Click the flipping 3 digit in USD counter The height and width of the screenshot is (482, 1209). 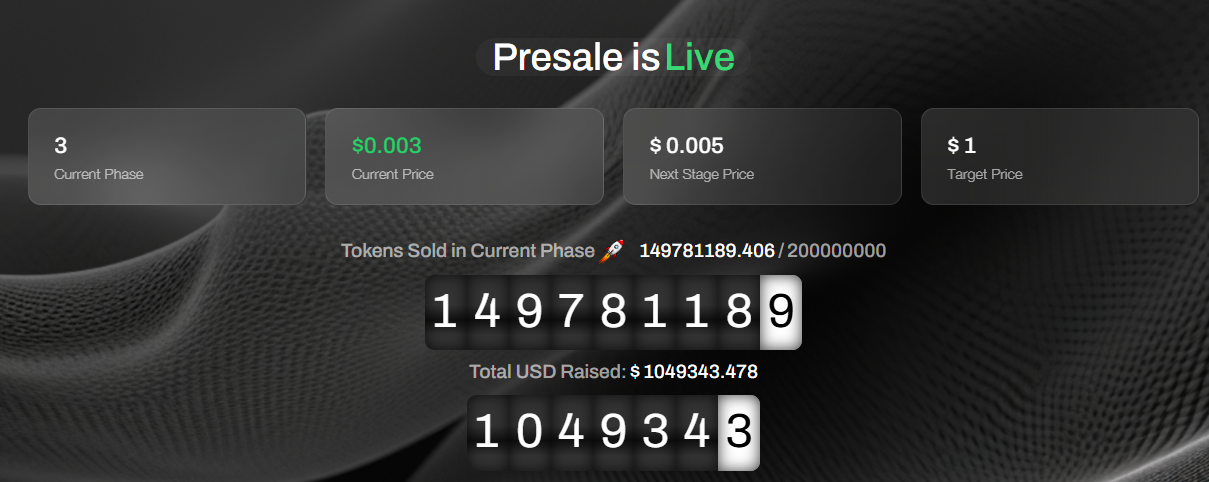point(739,432)
